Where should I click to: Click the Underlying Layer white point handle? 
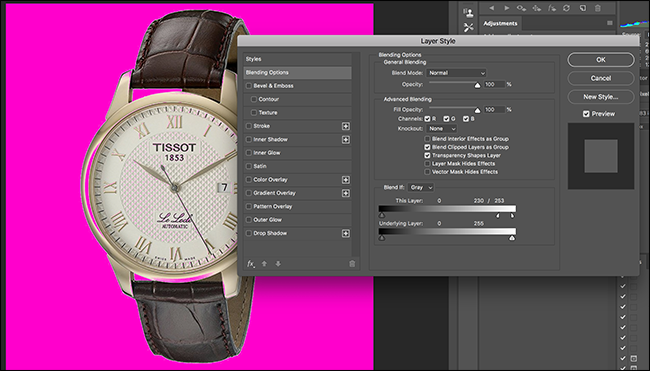(512, 238)
